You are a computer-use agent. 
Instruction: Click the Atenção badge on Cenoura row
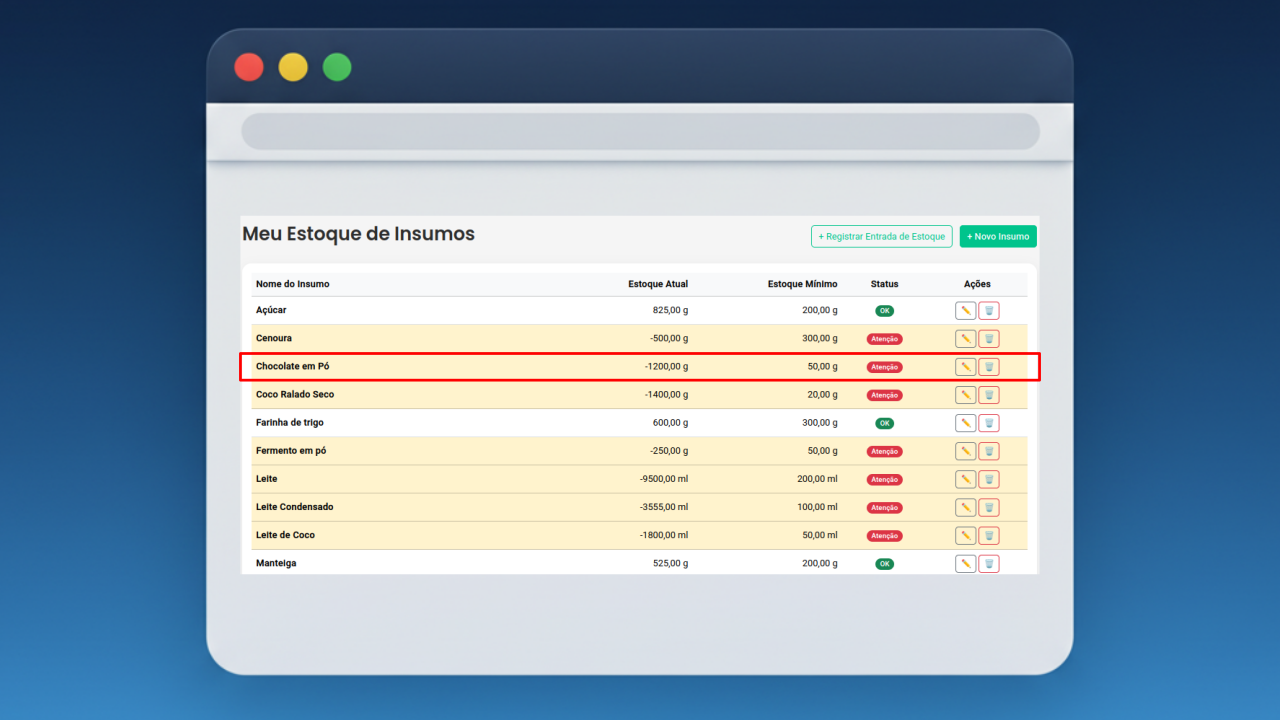[884, 339]
